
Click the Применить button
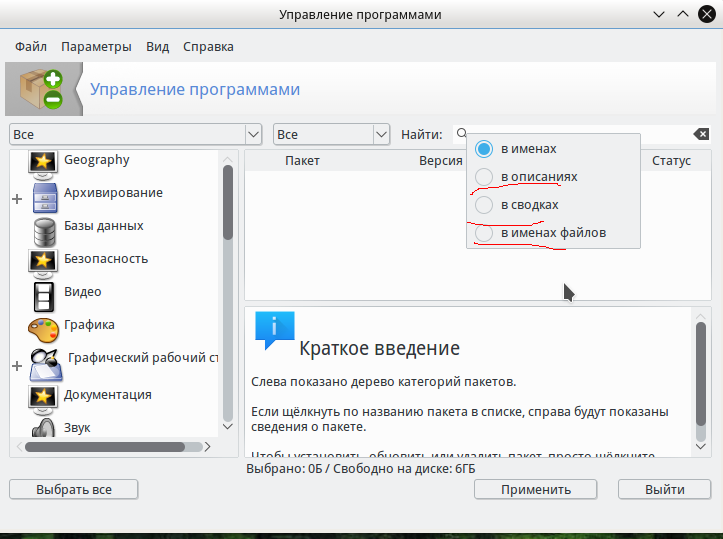pos(536,489)
